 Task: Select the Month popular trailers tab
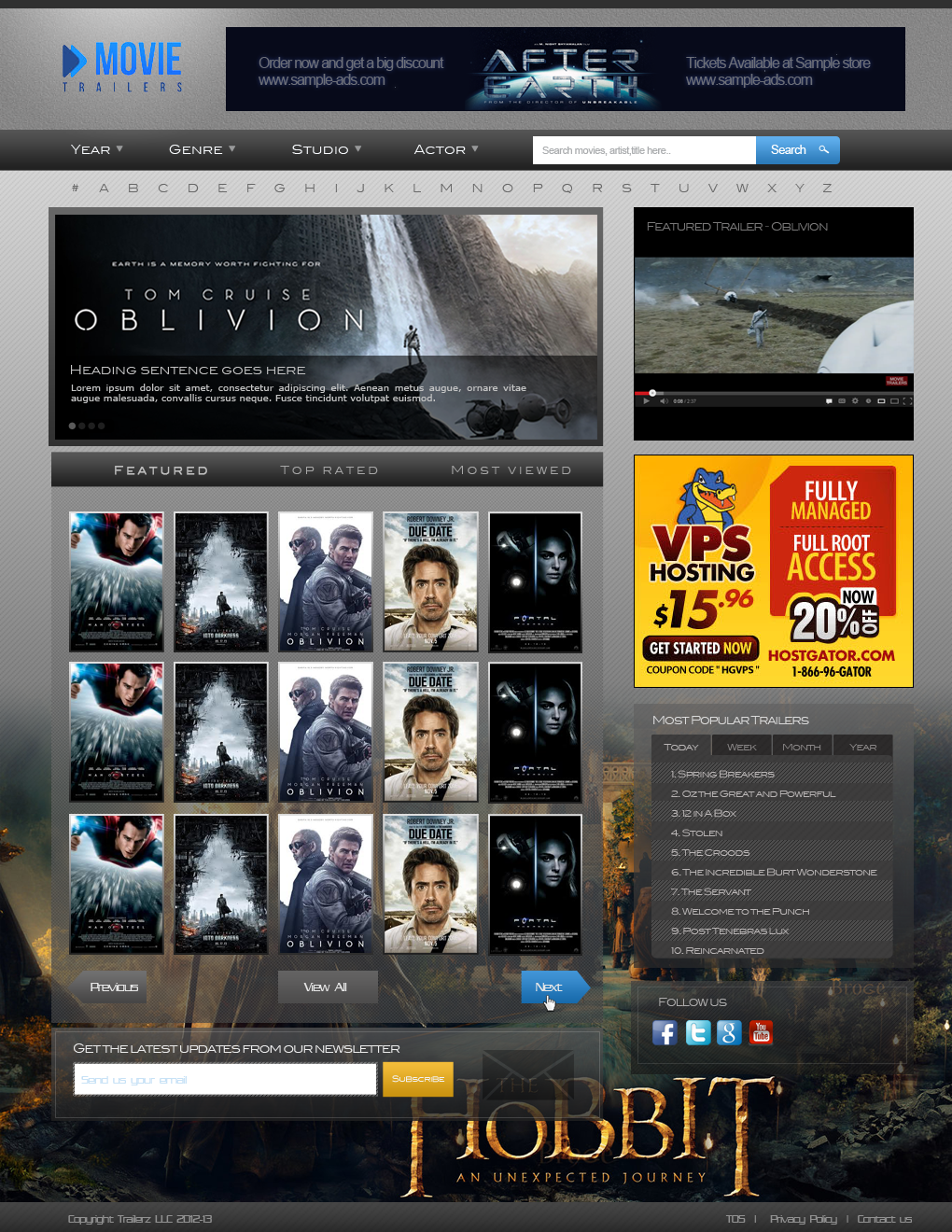point(802,747)
